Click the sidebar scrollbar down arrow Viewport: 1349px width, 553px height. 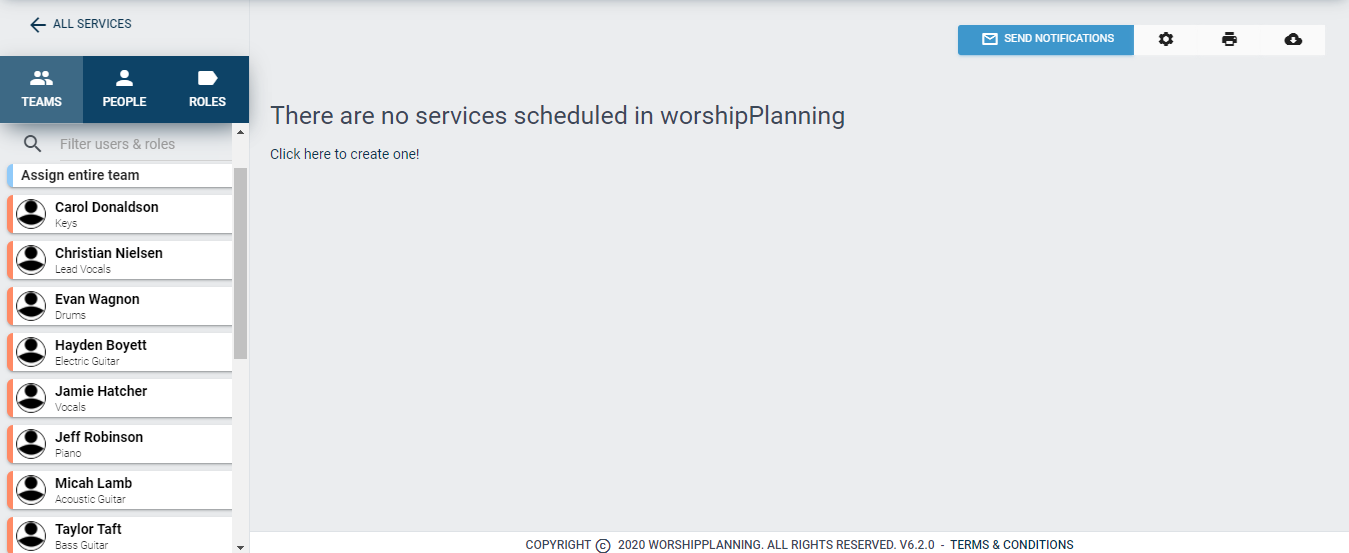click(240, 546)
